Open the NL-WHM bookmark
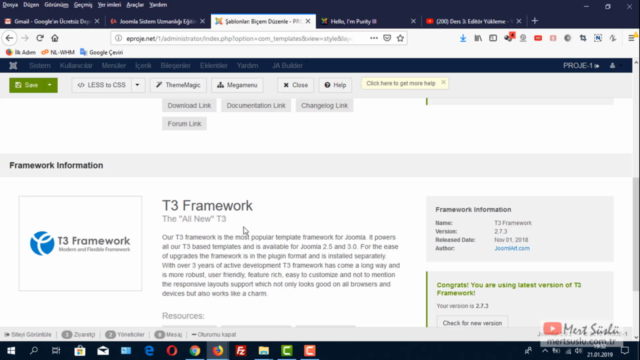The width and height of the screenshot is (640, 360). coord(58,52)
